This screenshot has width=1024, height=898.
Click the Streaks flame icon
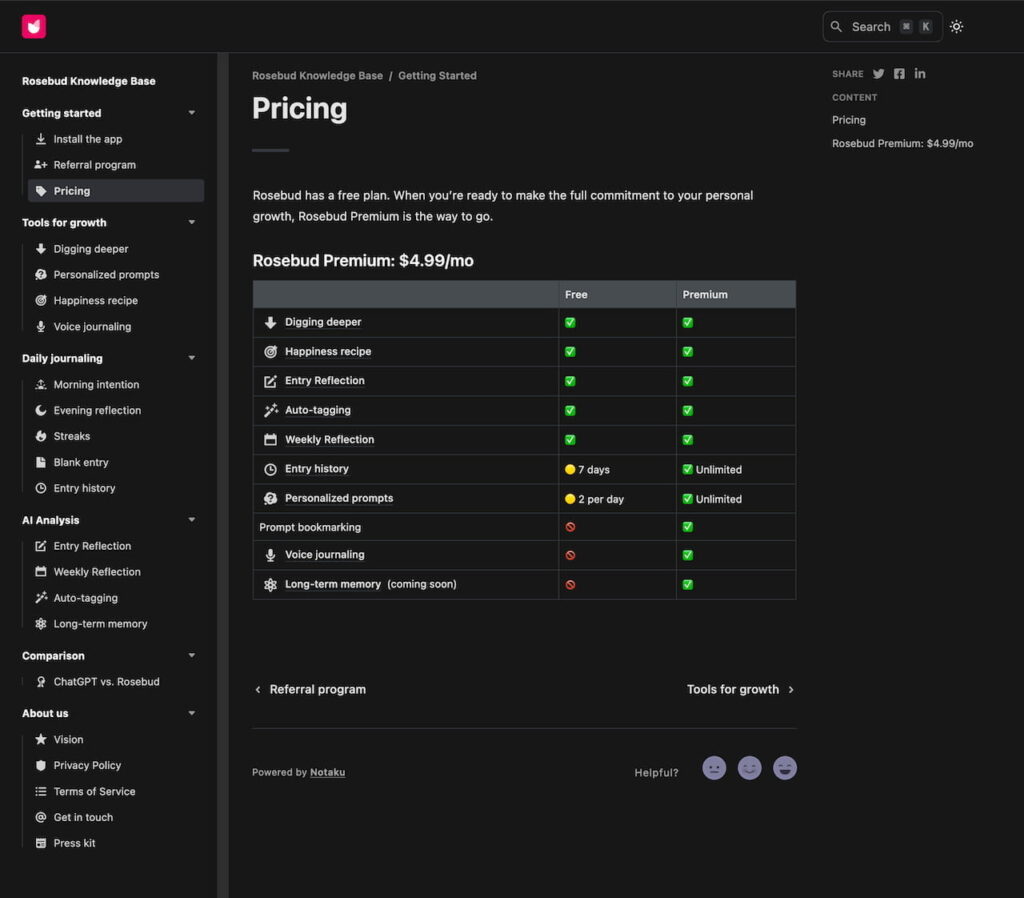point(40,436)
